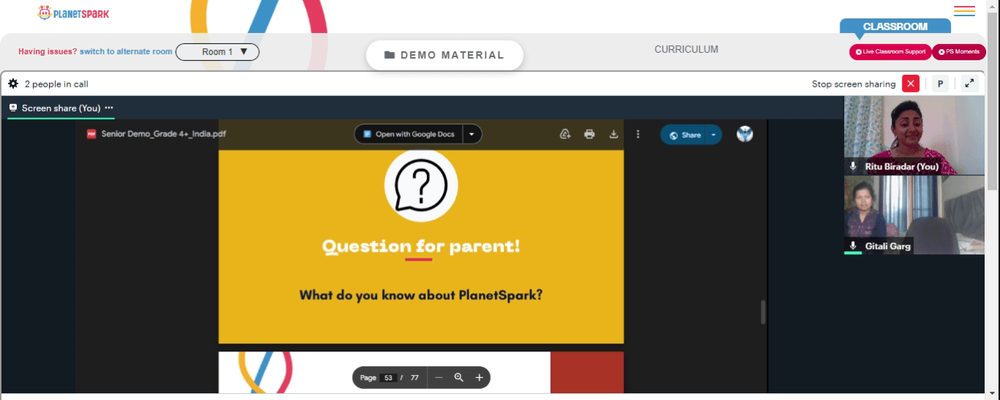
Task: Print the PDF document
Action: pos(589,134)
